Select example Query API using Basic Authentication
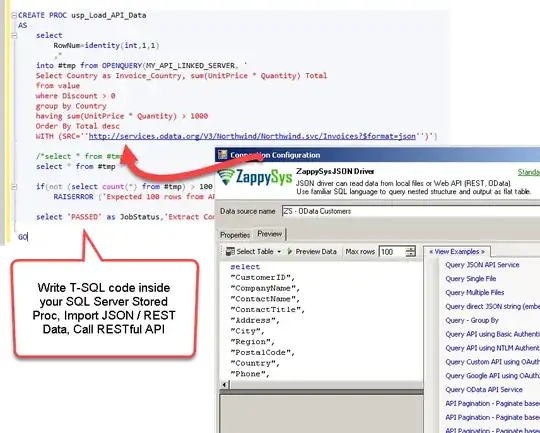 [x=492, y=334]
